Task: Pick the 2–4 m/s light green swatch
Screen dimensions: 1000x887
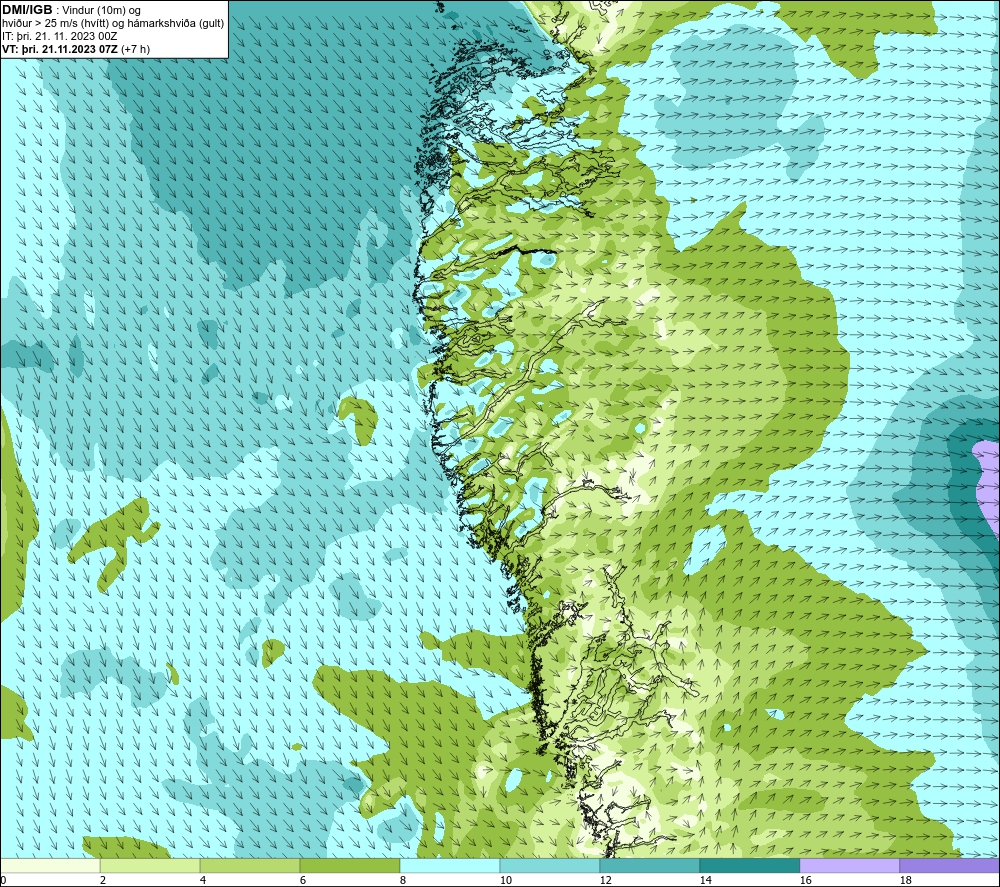Action: [x=150, y=865]
